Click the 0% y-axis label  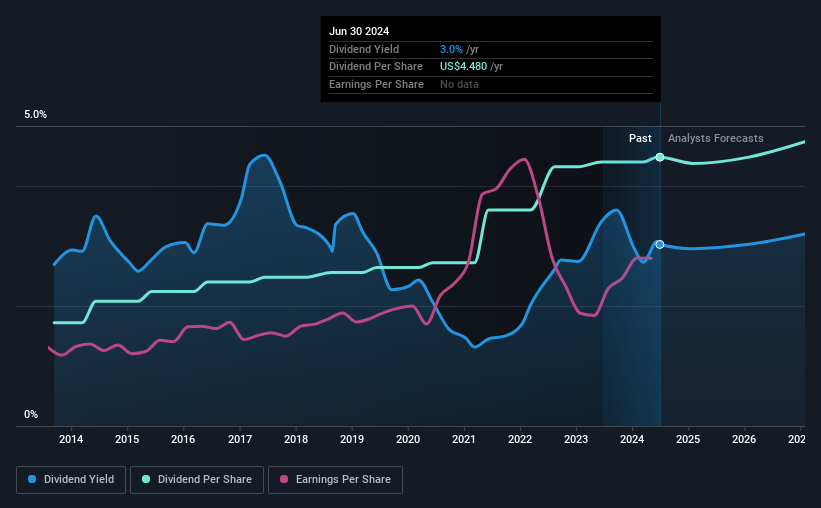[31, 414]
